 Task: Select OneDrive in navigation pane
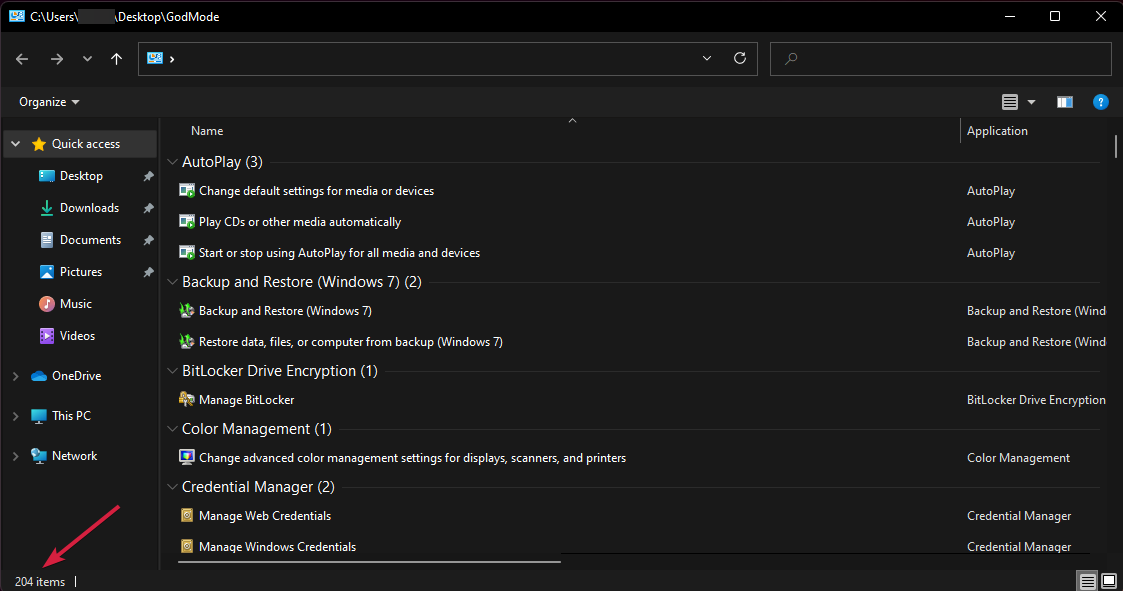[x=77, y=376]
